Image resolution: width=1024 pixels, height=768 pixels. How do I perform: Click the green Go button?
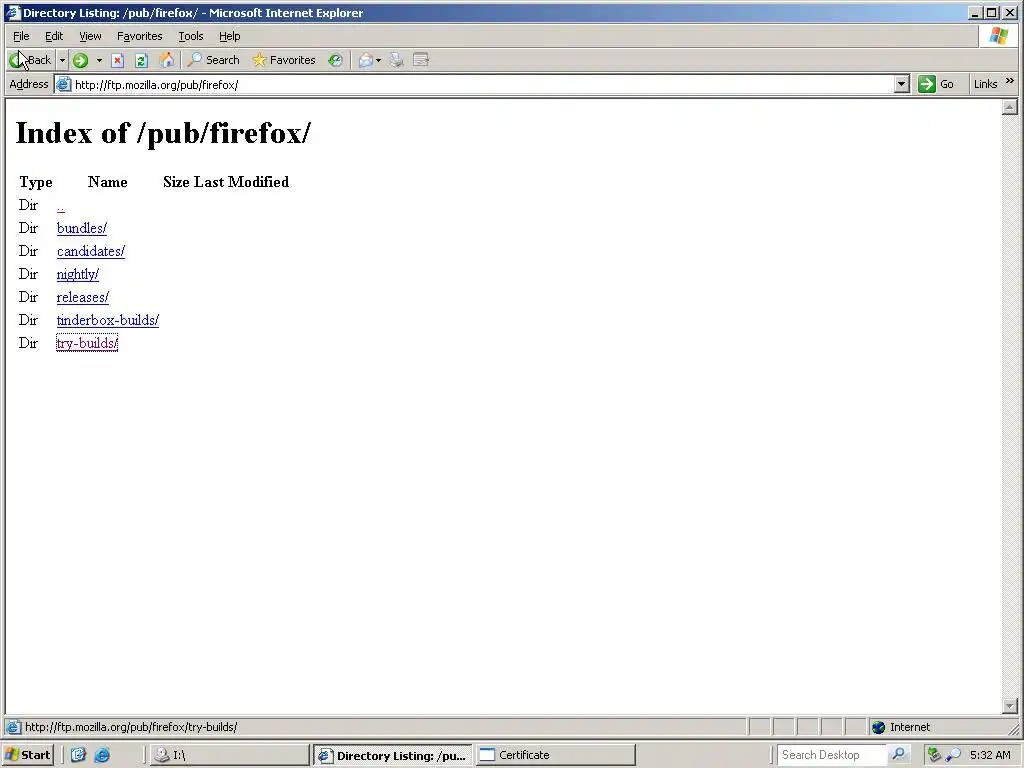[x=936, y=84]
